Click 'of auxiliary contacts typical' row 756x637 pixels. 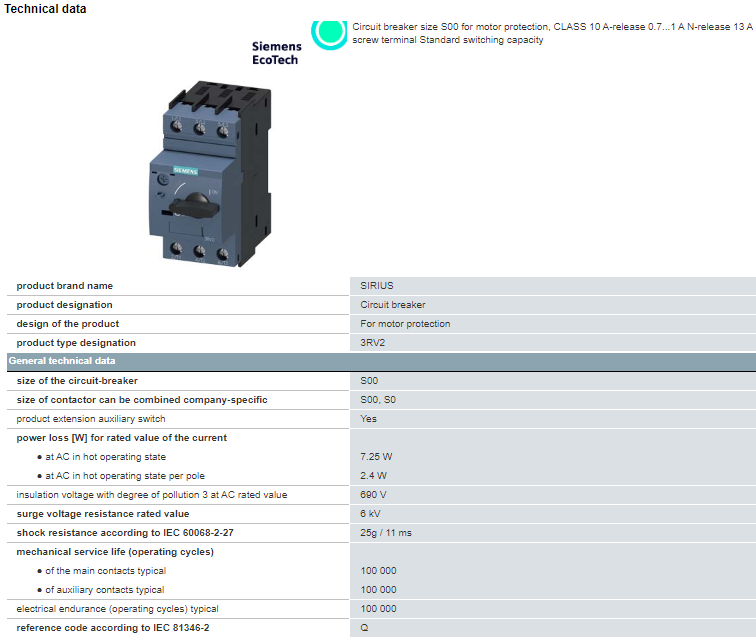coord(105,590)
